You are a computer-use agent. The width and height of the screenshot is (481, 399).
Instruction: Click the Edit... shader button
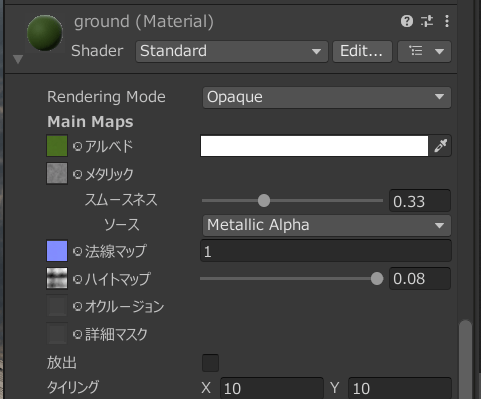click(362, 51)
